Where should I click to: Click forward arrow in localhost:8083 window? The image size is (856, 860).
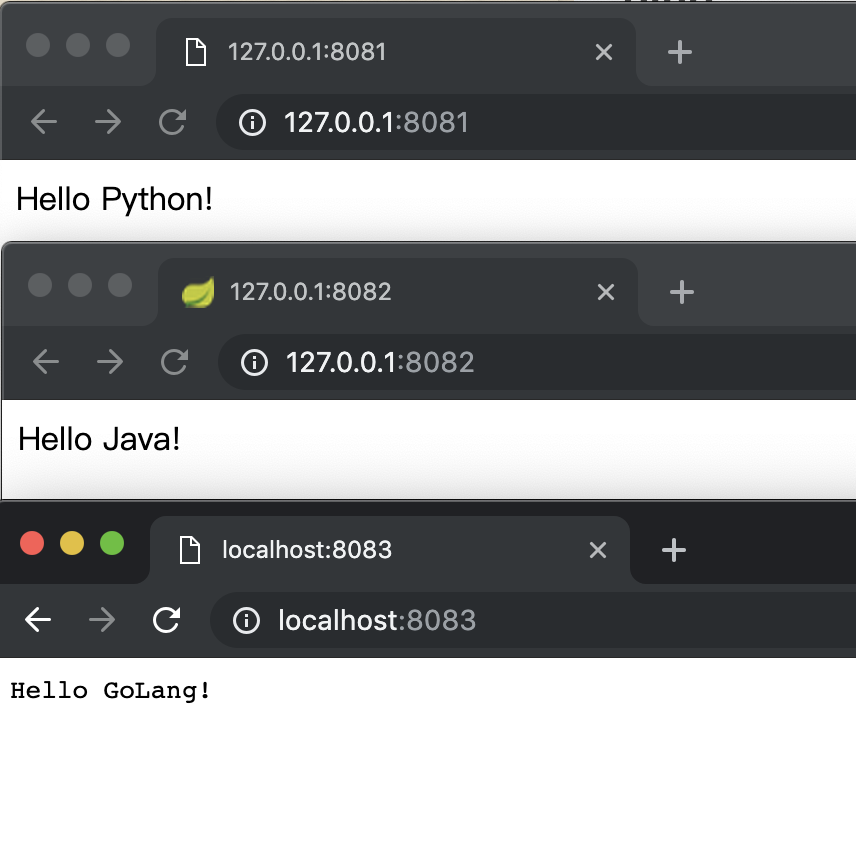point(102,620)
